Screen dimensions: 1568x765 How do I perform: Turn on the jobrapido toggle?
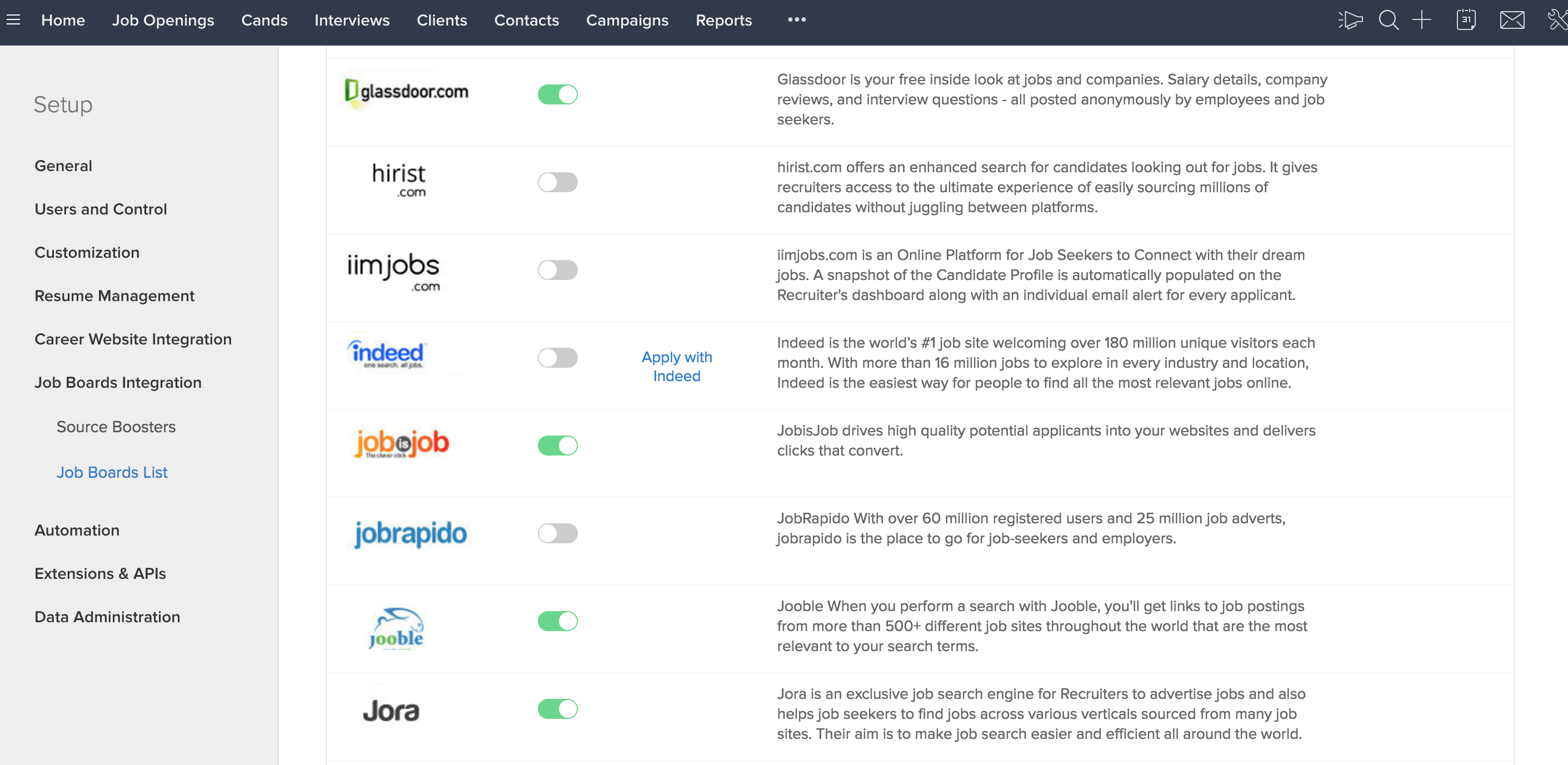point(557,533)
